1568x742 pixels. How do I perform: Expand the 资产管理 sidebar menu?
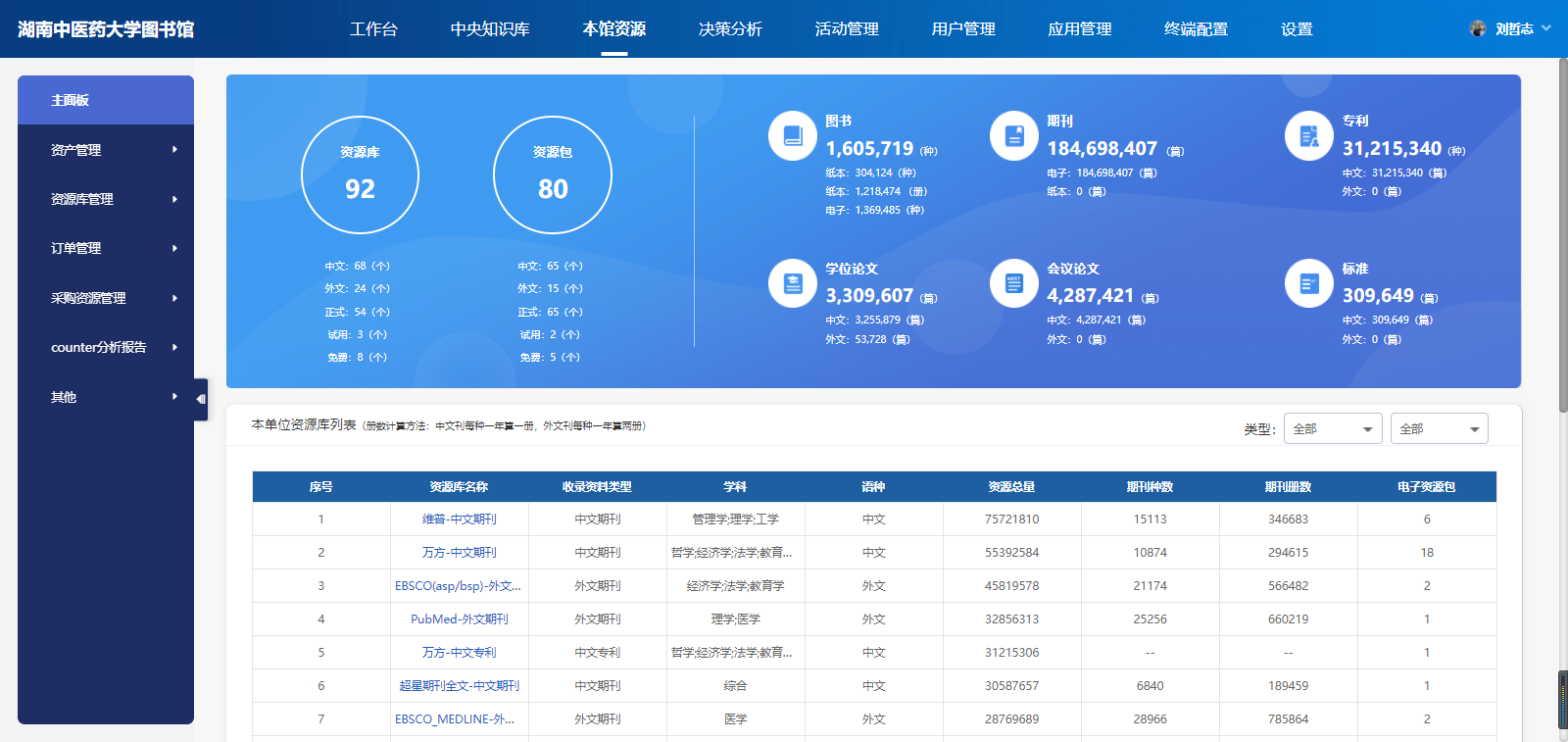coord(106,150)
